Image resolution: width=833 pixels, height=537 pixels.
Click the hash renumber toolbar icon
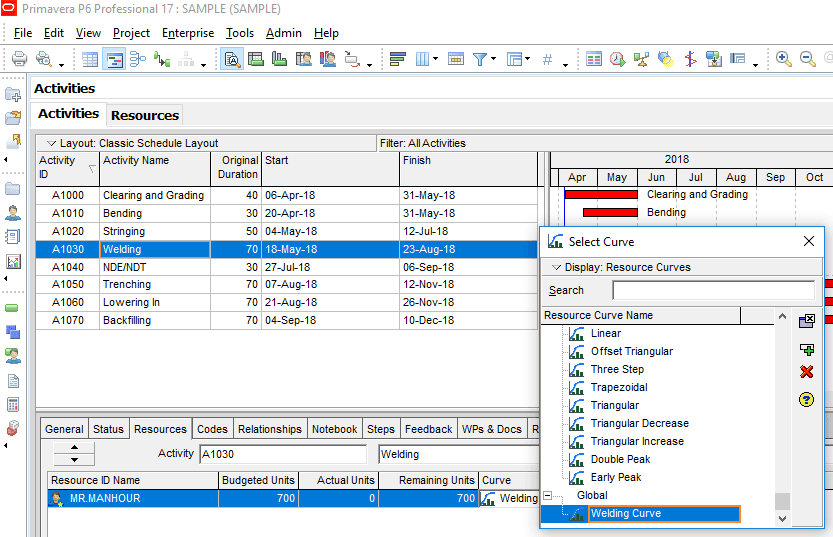[547, 59]
